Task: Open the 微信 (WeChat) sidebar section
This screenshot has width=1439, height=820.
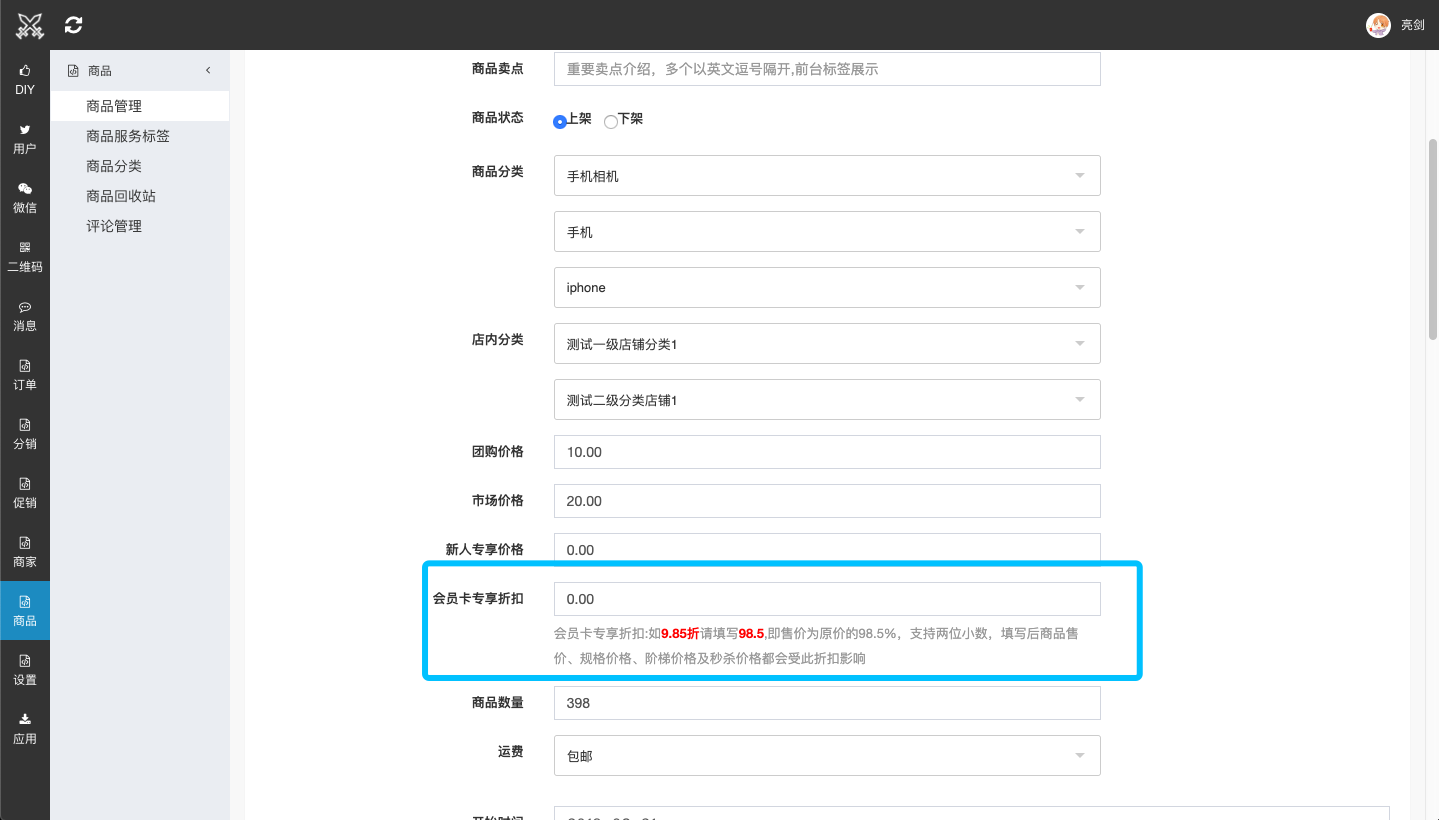Action: tap(24, 196)
